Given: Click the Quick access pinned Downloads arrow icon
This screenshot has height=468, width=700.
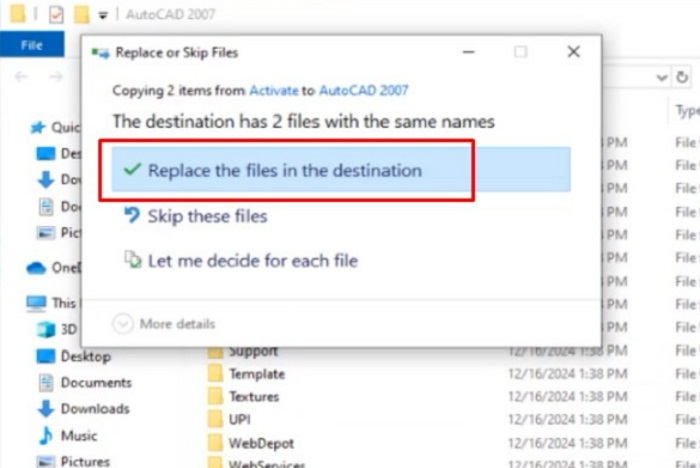Looking at the screenshot, I should [46, 180].
